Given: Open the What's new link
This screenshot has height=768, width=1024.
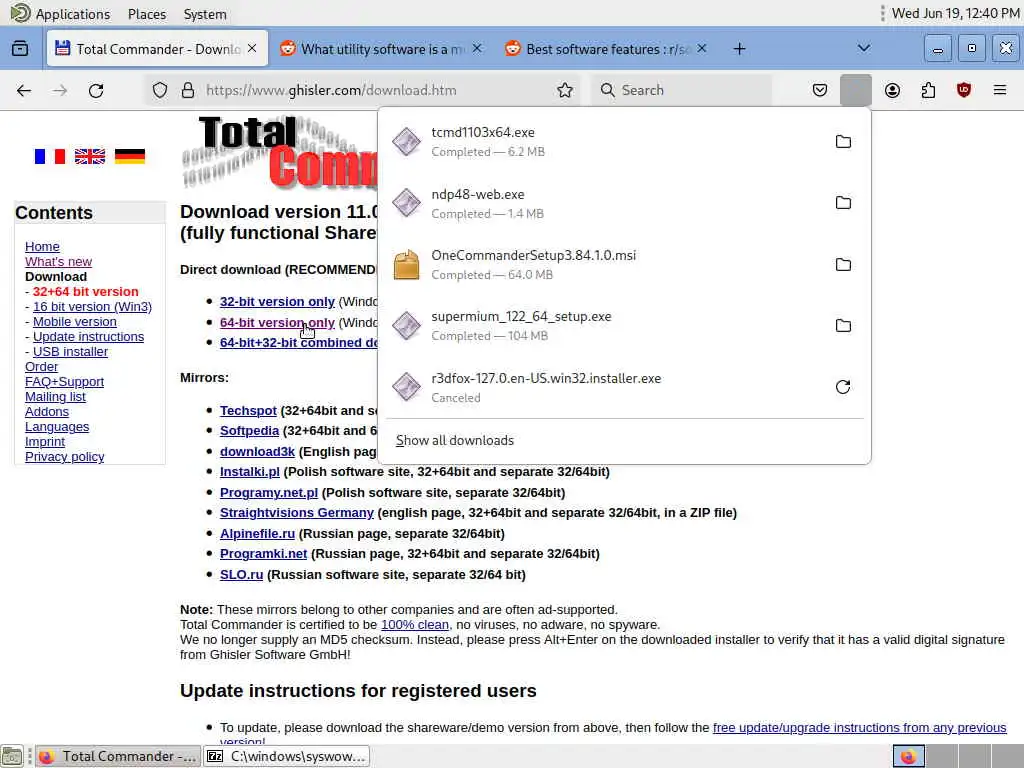Looking at the screenshot, I should pos(58,261).
